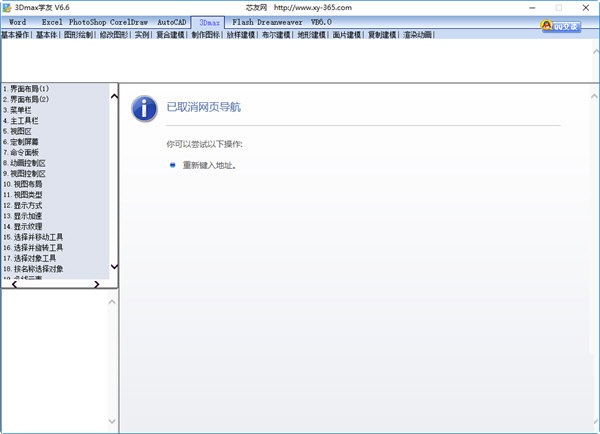The width and height of the screenshot is (600, 434).
Task: Choose the 复合建模 category
Action: (170, 35)
